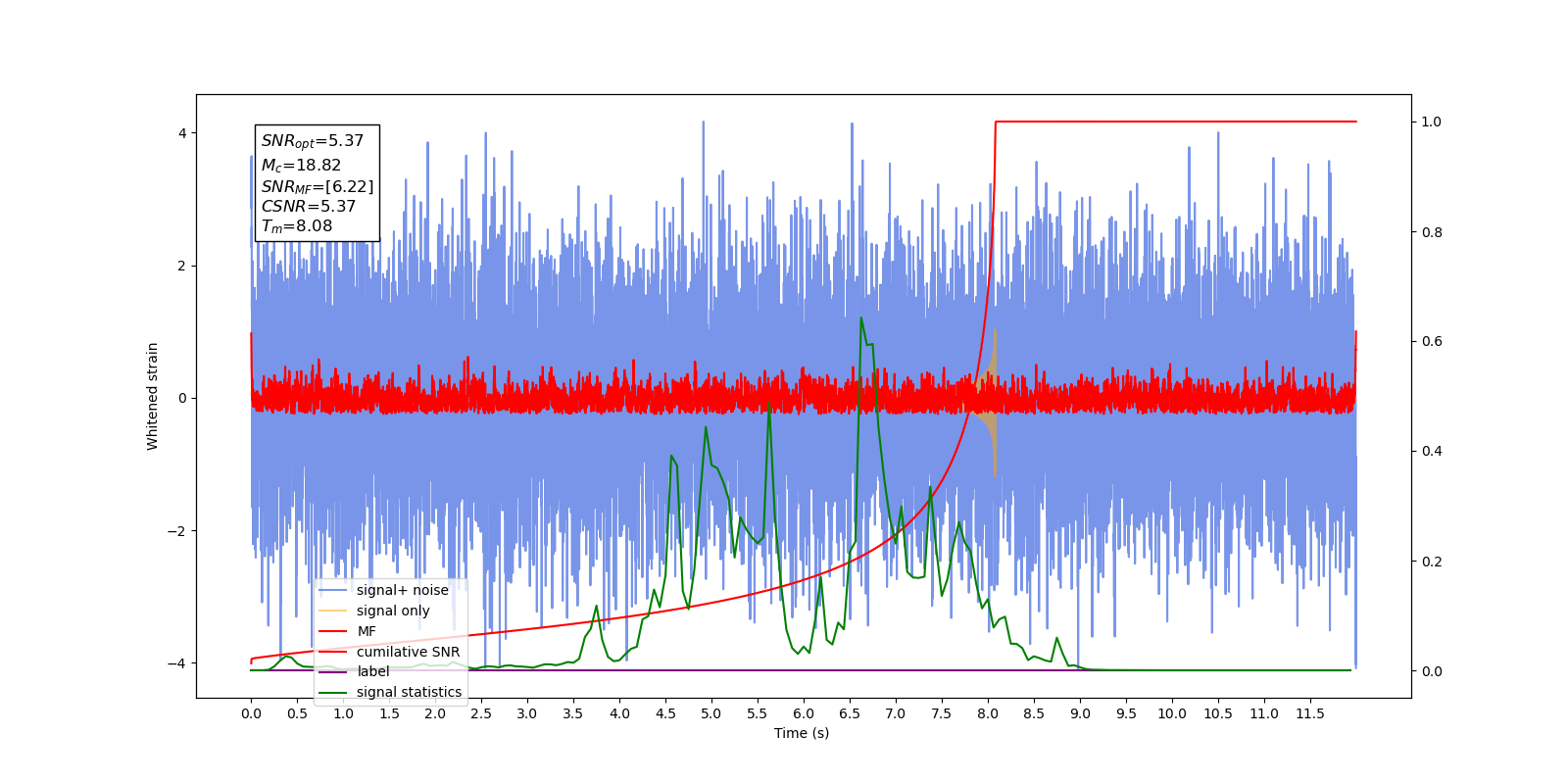Click the x-axis tick label 7.0
Screen dimensions: 1568x784
pyautogui.click(x=896, y=713)
